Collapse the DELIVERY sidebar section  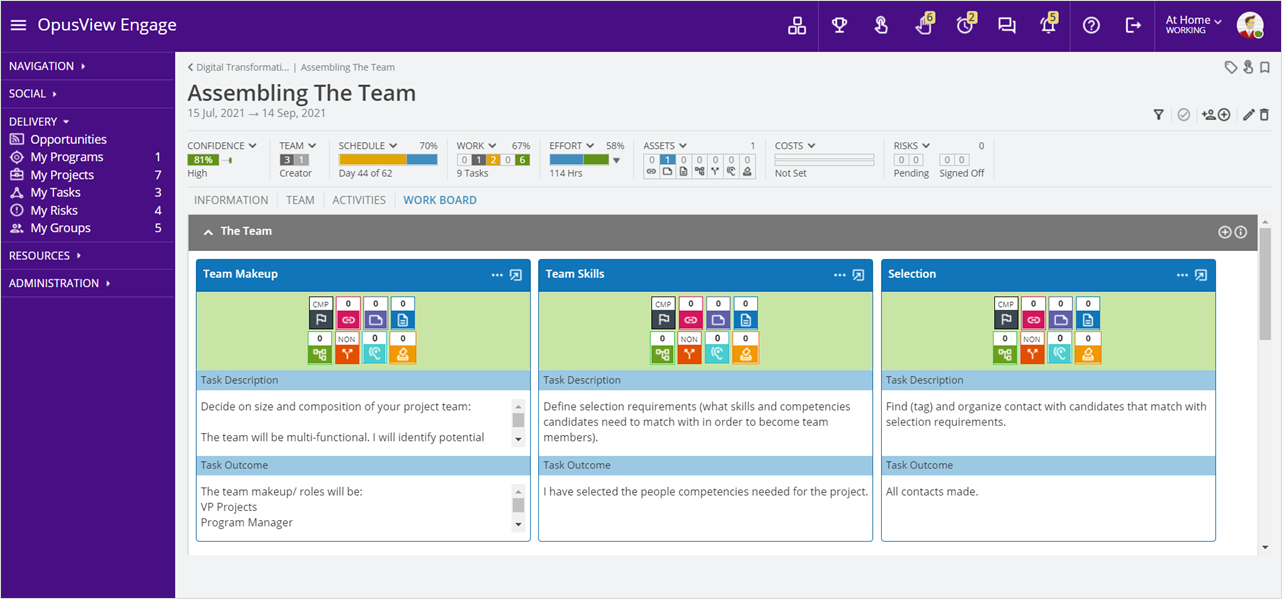coord(39,122)
